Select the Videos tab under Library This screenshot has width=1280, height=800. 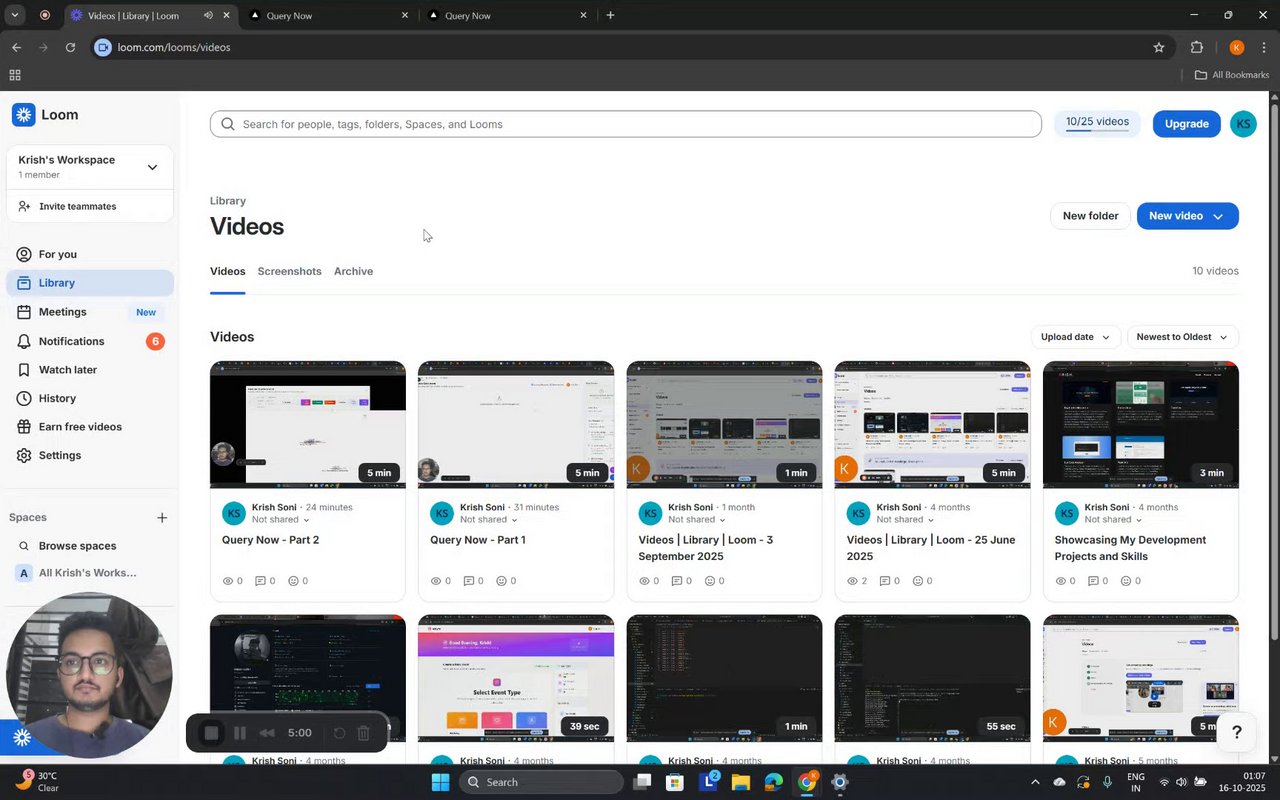227,272
